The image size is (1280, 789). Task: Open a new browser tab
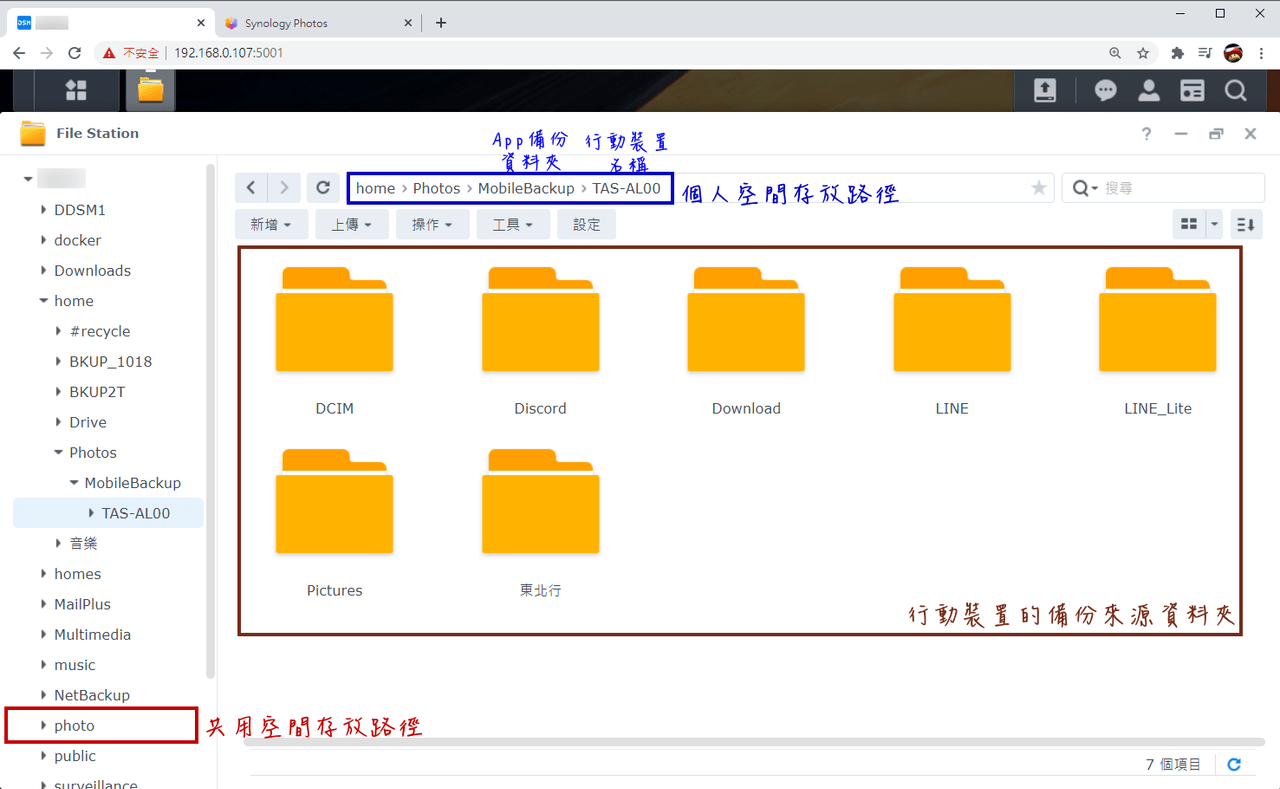pos(441,22)
